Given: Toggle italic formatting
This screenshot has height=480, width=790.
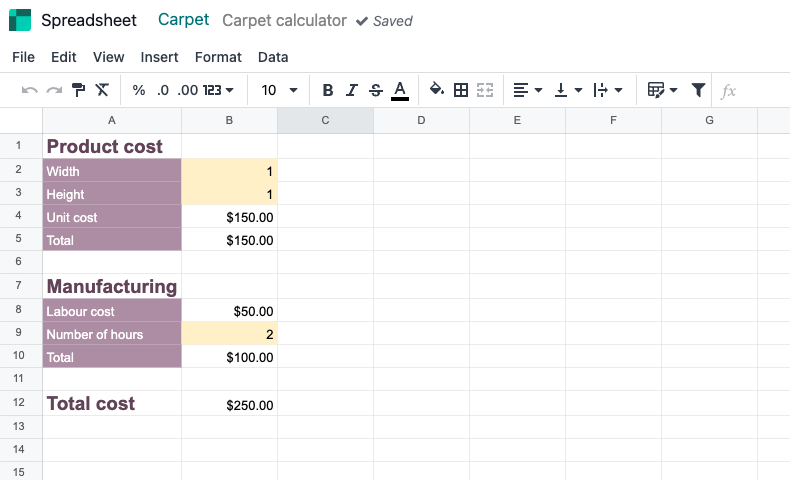Looking at the screenshot, I should [351, 90].
